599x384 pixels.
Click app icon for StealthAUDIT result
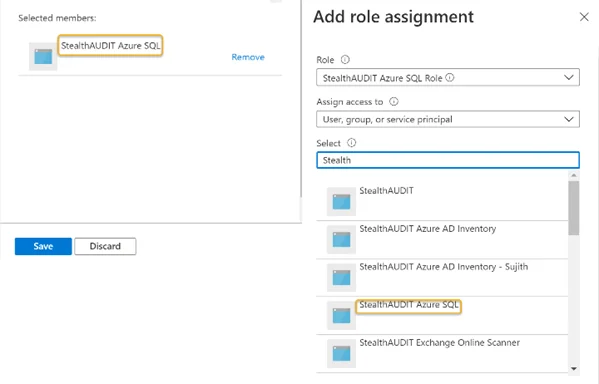(x=341, y=201)
